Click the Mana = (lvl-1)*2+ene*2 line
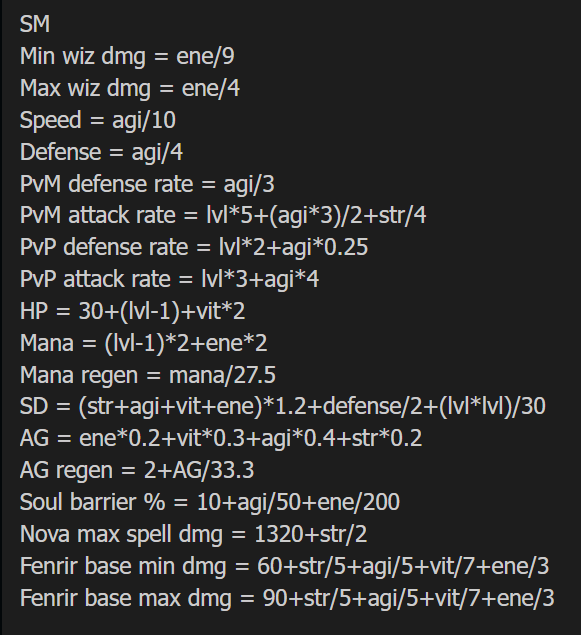 coord(144,343)
